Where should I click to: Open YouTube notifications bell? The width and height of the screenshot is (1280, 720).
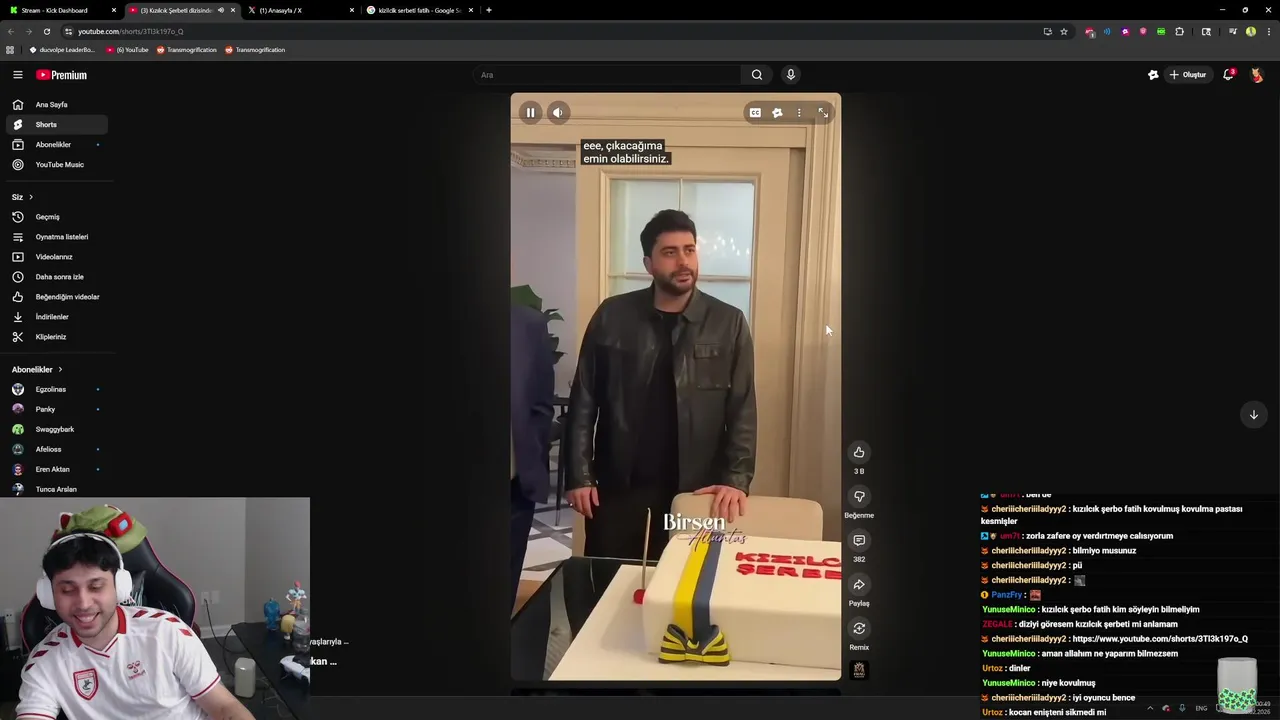tap(1228, 75)
